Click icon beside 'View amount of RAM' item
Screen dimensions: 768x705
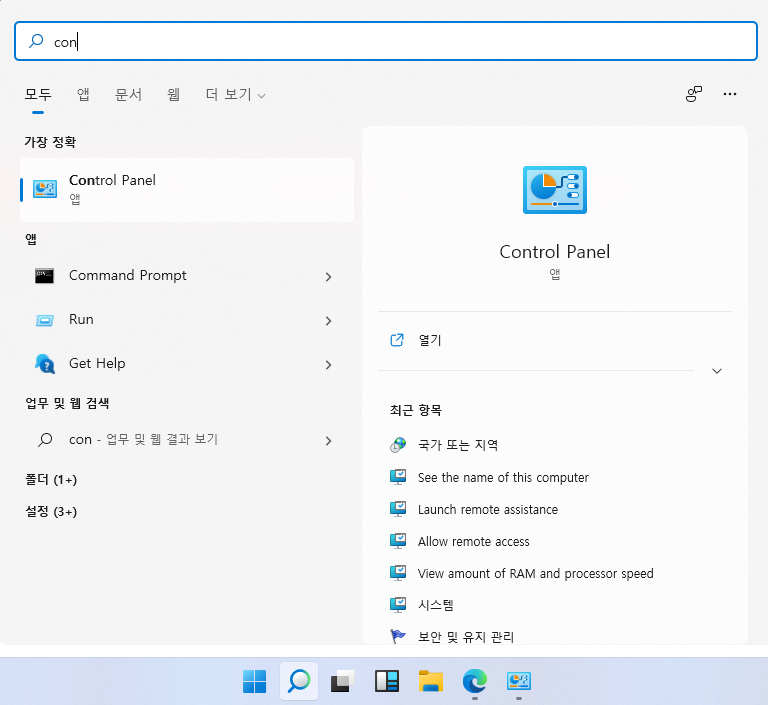point(398,573)
